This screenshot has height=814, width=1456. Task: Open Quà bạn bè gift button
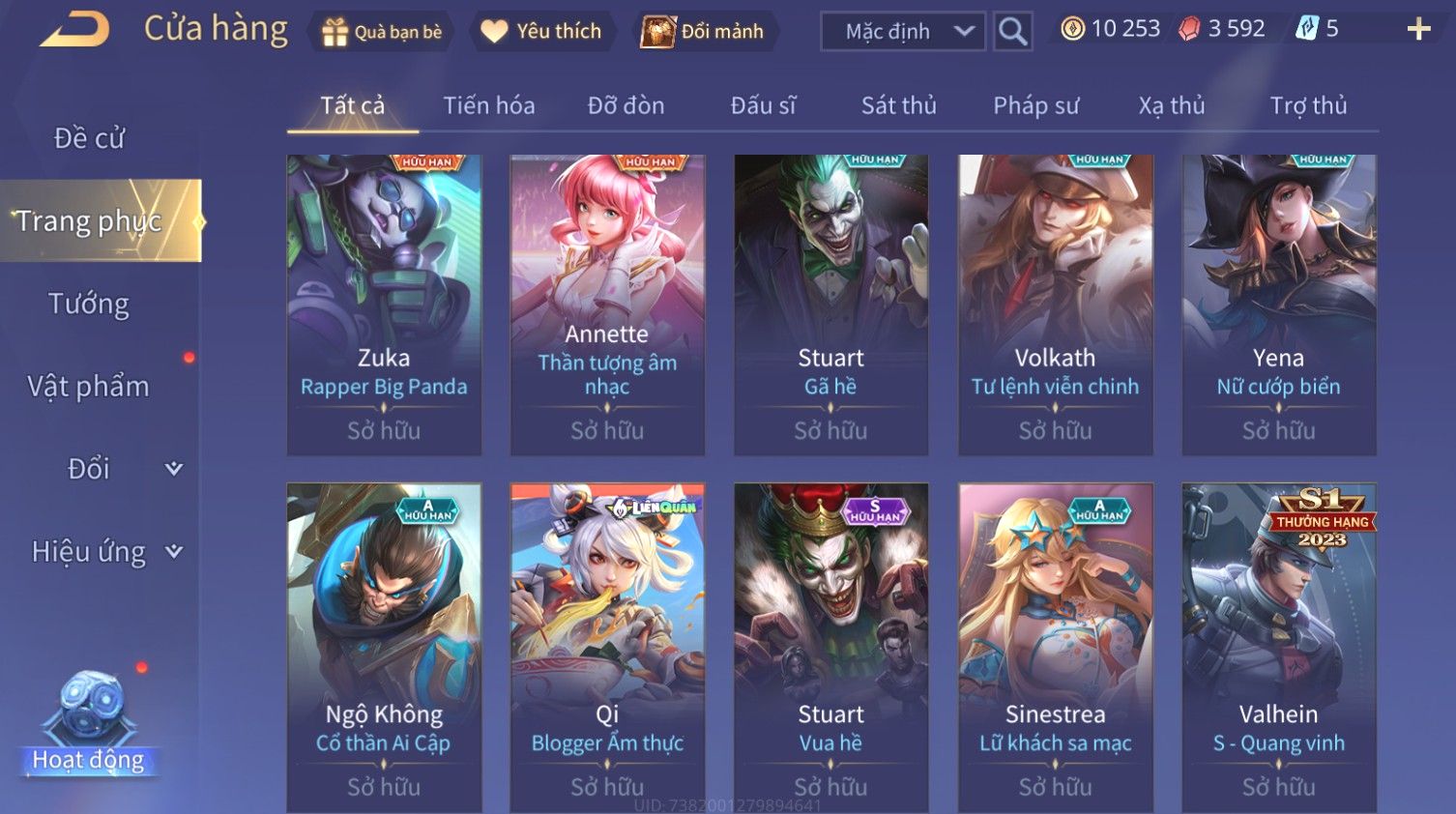click(381, 32)
